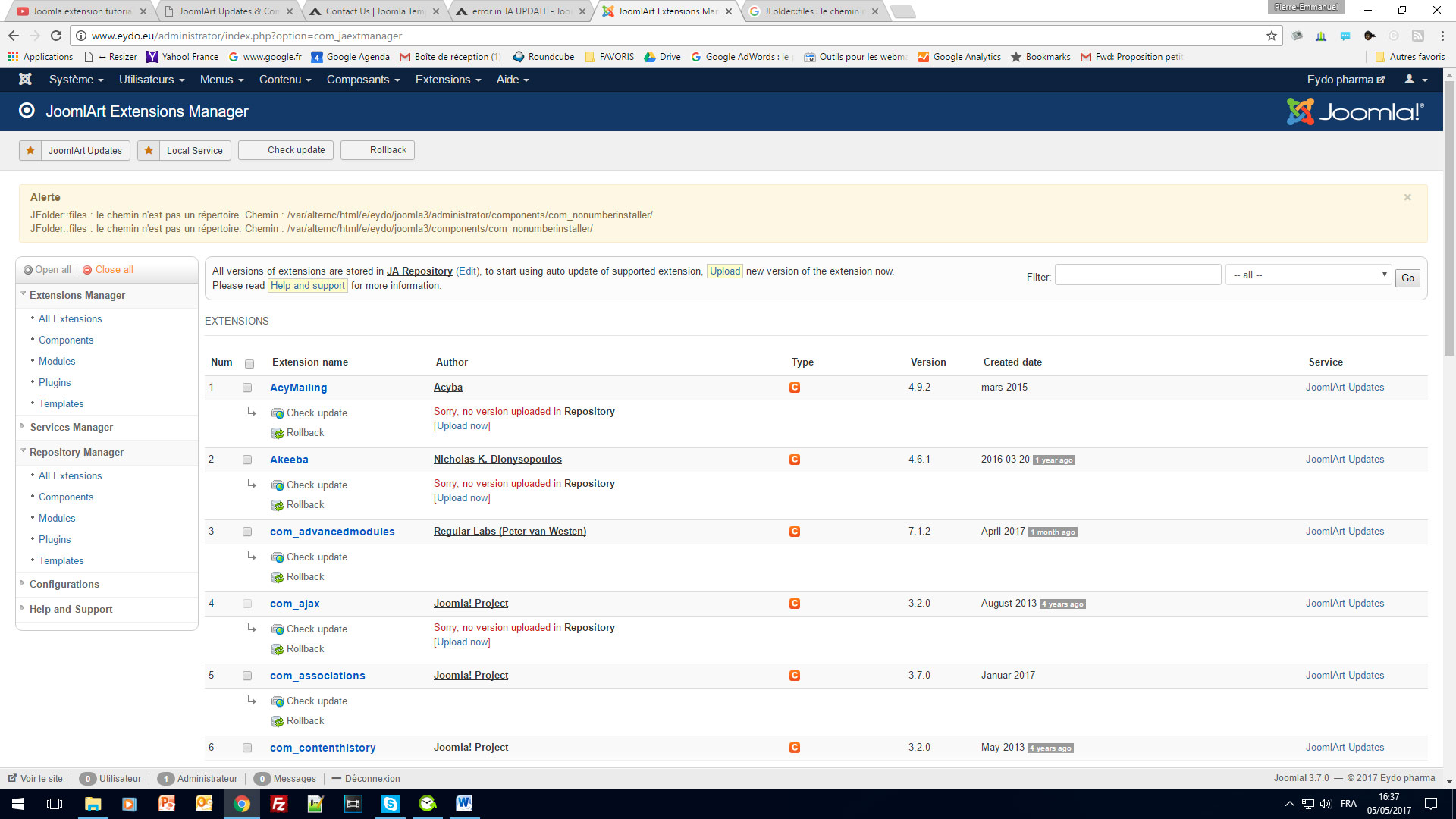Image resolution: width=1456 pixels, height=819 pixels.
Task: Click the Rollback icon under Akeeba
Action: click(x=278, y=505)
